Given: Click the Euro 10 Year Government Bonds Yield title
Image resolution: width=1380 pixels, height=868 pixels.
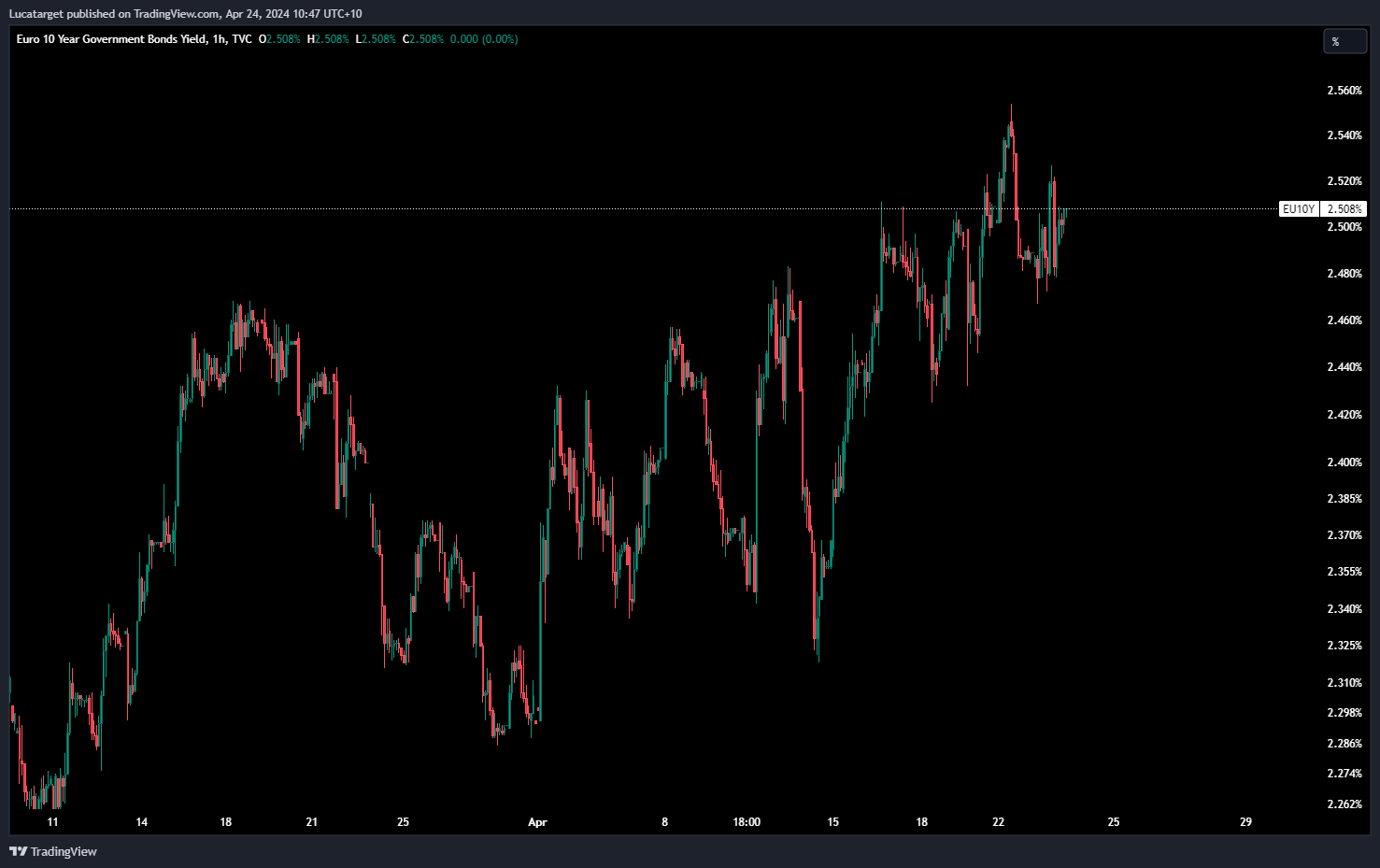Looking at the screenshot, I should (x=111, y=39).
